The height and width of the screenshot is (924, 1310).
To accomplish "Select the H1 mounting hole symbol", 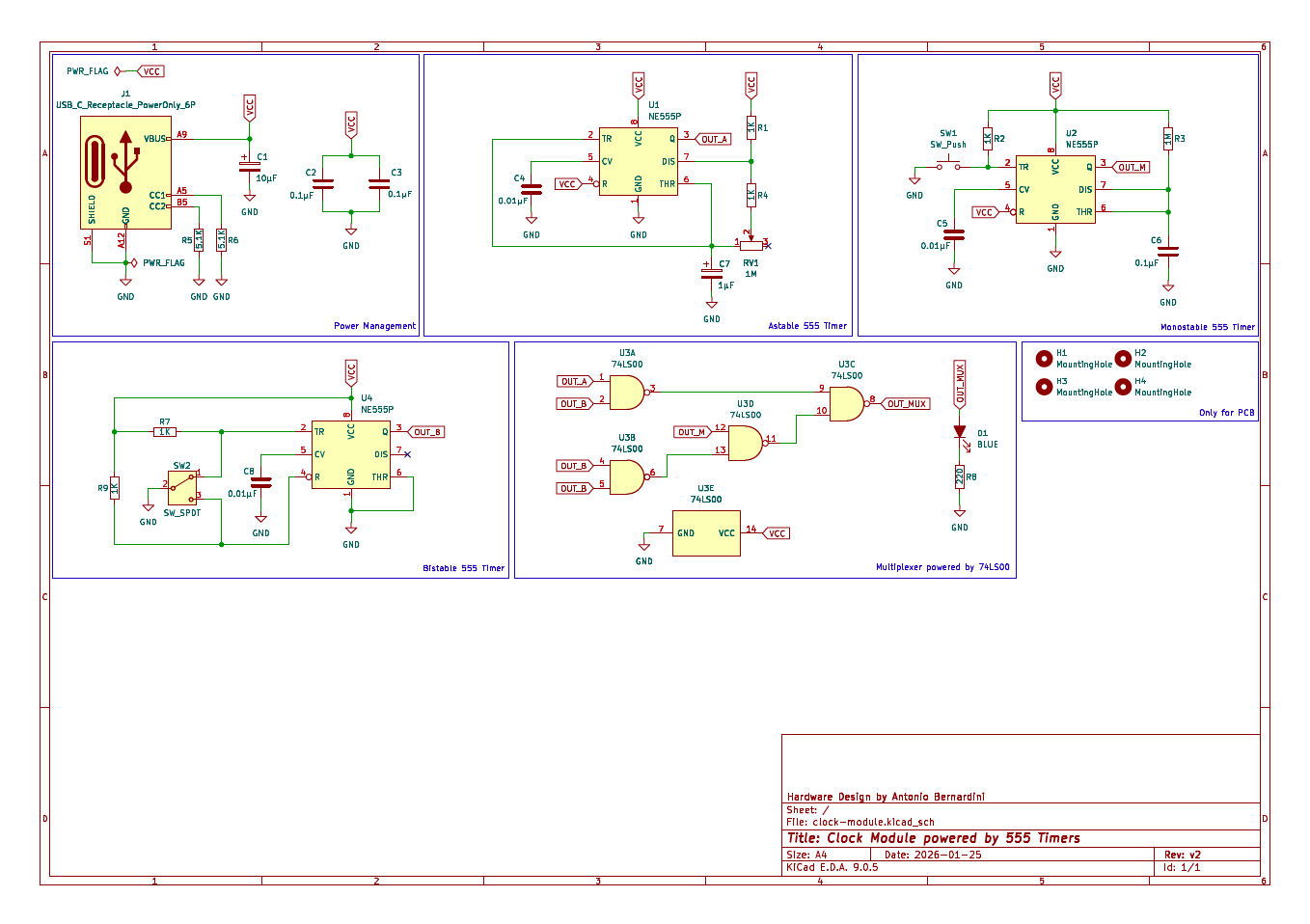I will coord(1044,359).
